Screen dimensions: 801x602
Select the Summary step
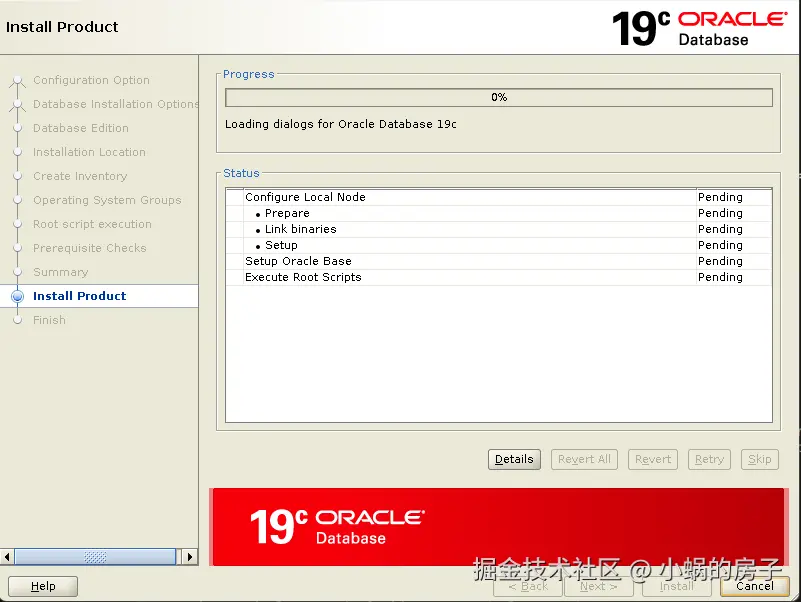point(60,272)
